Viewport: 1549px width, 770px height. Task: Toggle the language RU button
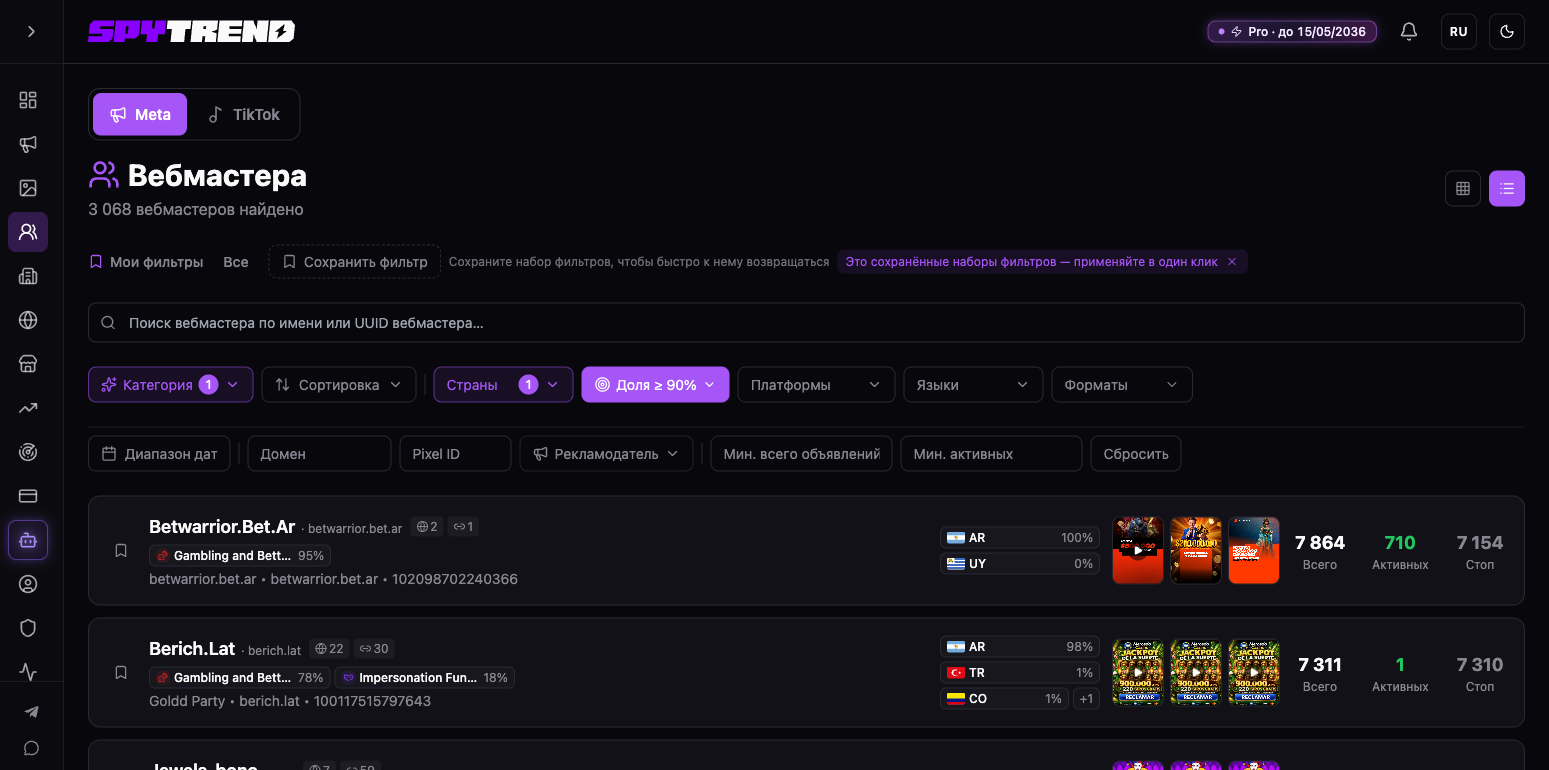click(1459, 31)
